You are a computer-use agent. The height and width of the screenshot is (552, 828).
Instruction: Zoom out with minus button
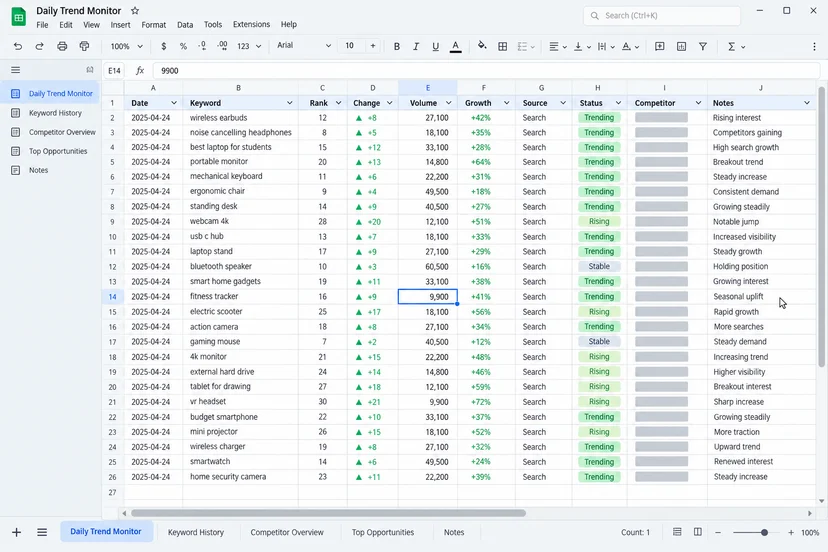pos(718,532)
